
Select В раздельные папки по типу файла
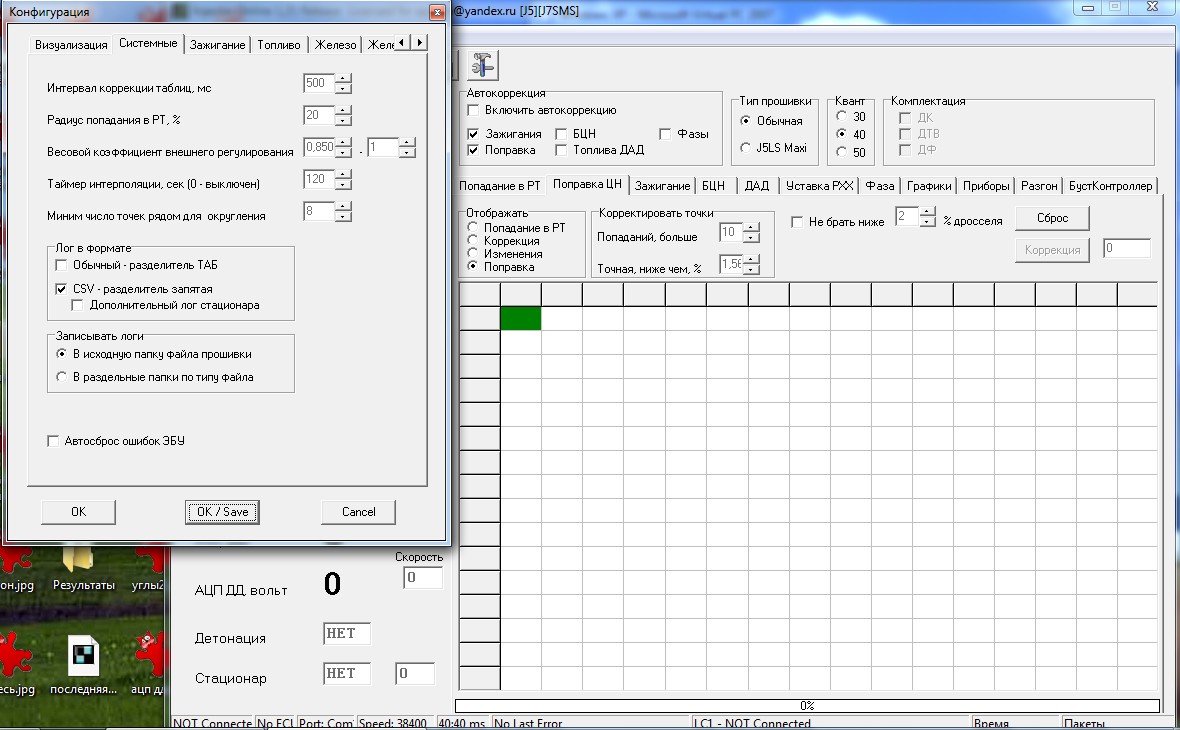pos(62,377)
